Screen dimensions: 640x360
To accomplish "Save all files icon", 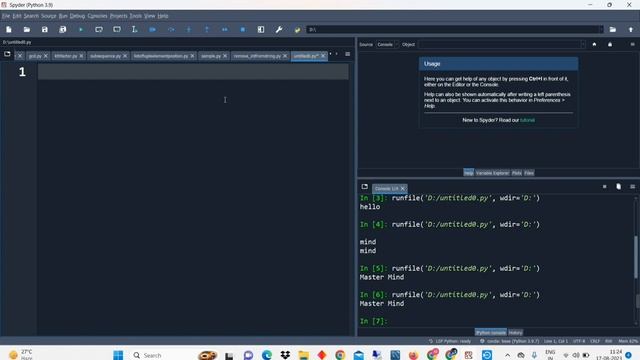I will coord(62,29).
